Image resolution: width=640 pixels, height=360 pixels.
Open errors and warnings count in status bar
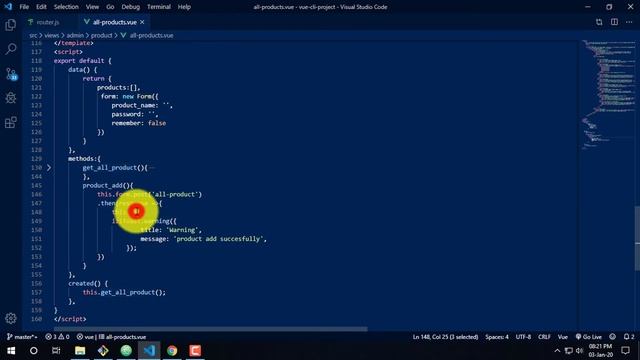click(x=57, y=337)
